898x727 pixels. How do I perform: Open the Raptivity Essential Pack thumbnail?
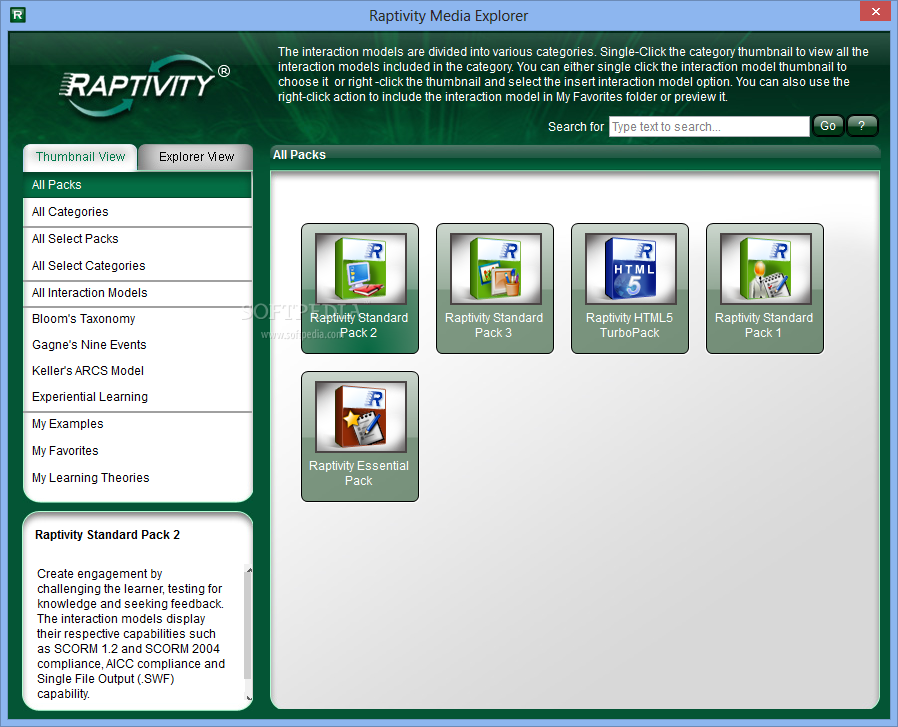[x=360, y=437]
